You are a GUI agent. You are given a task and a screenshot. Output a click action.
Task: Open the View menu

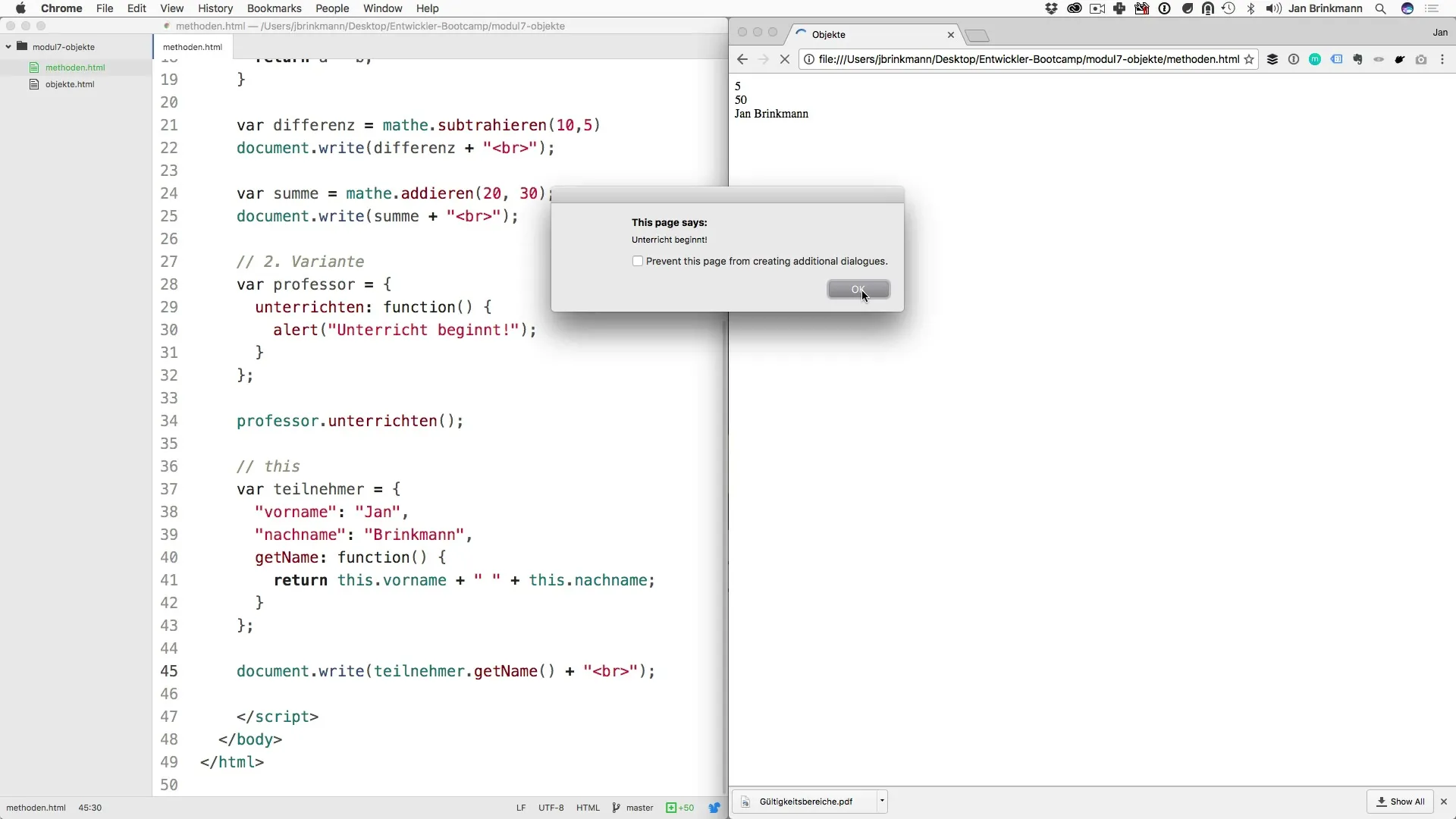[172, 8]
